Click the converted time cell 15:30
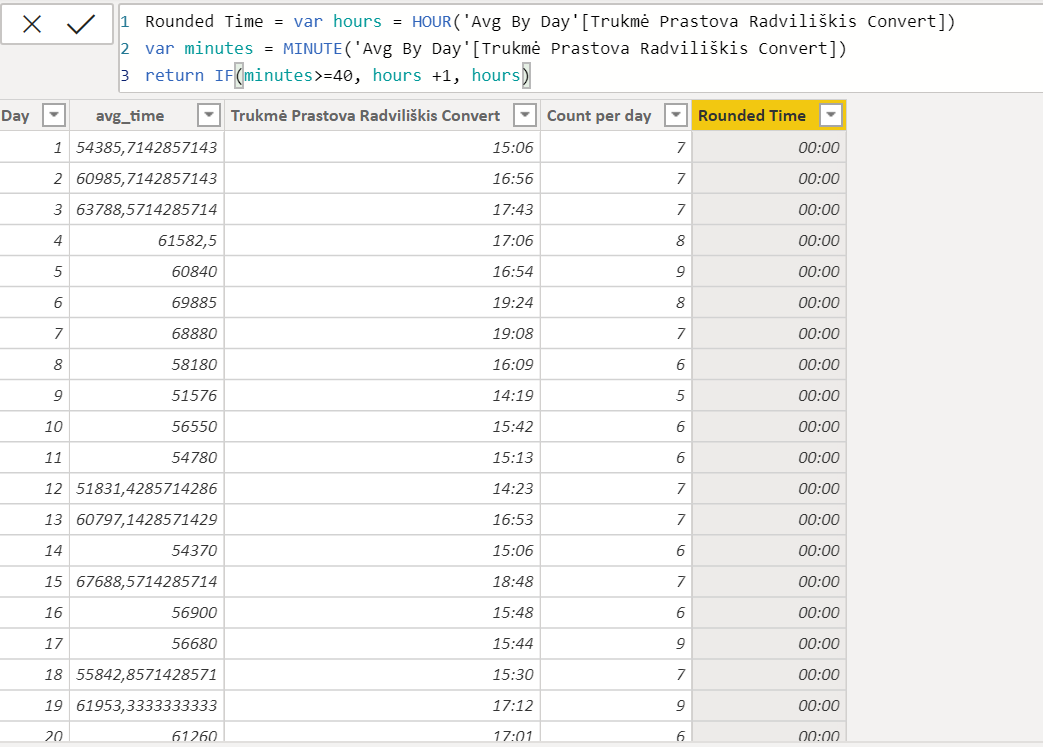The width and height of the screenshot is (1043, 747). (382, 674)
